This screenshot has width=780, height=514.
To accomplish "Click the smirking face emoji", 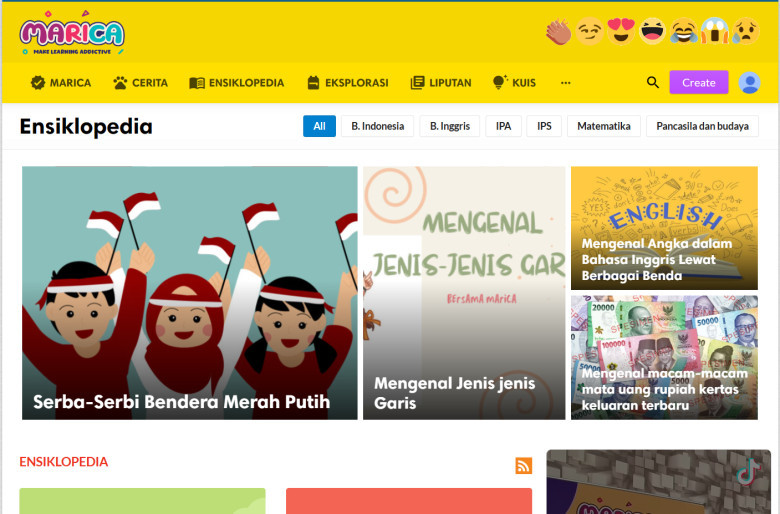I will [589, 31].
